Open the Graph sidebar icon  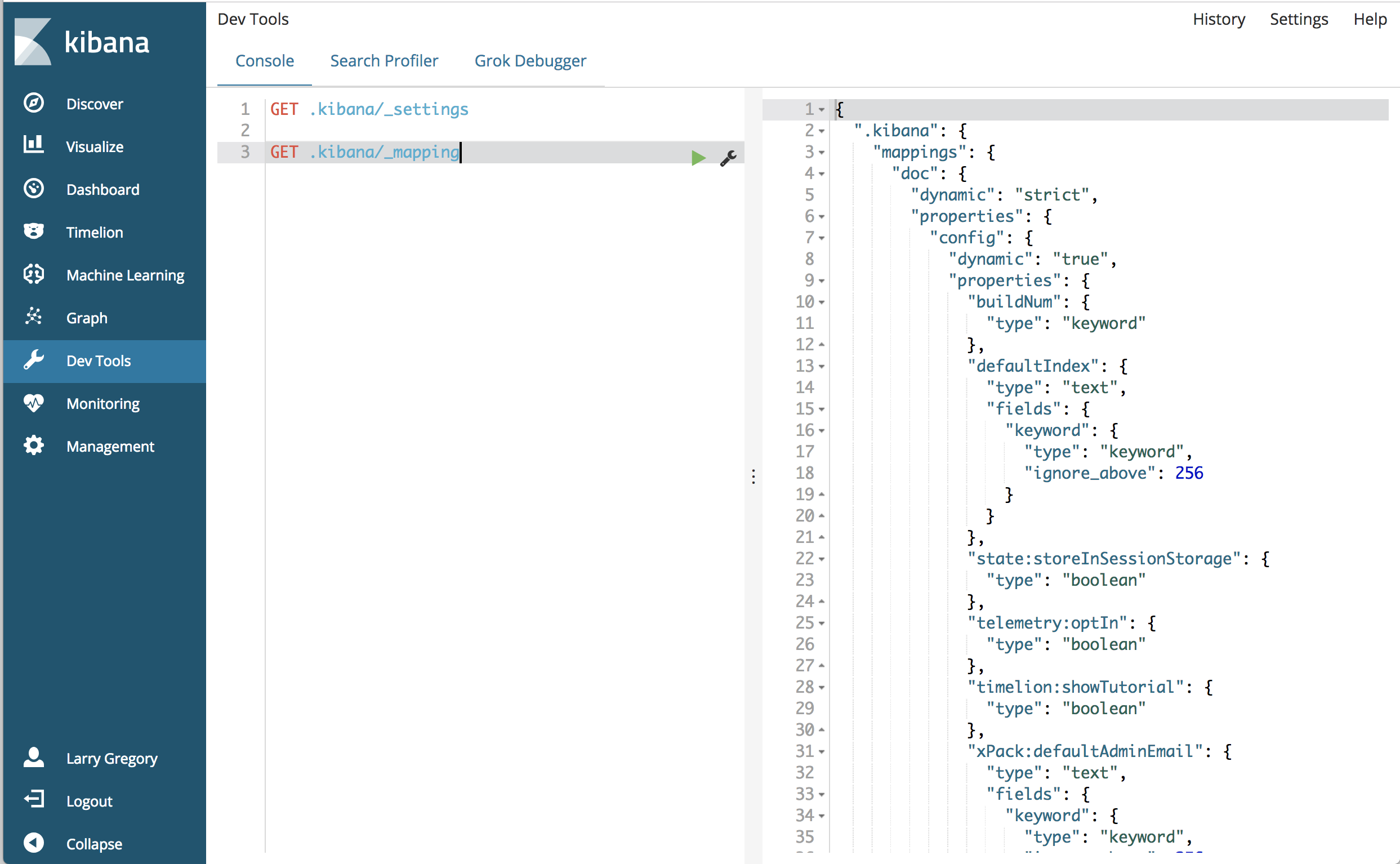click(34, 317)
